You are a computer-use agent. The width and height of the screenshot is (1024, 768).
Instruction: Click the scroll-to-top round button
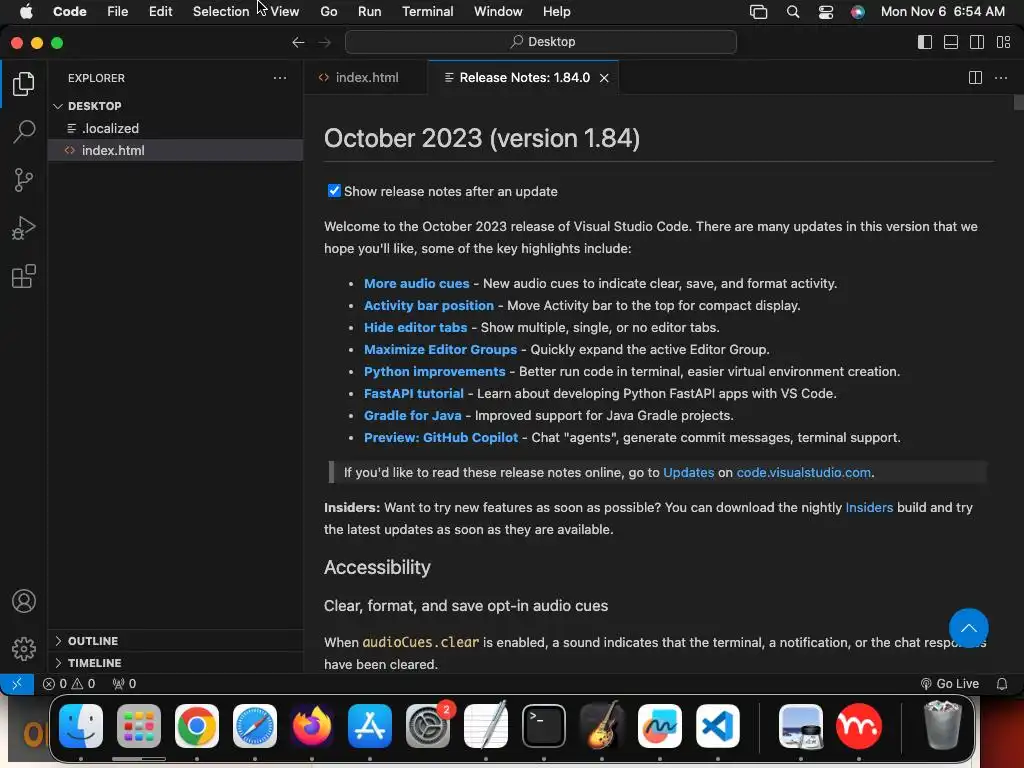(x=968, y=628)
